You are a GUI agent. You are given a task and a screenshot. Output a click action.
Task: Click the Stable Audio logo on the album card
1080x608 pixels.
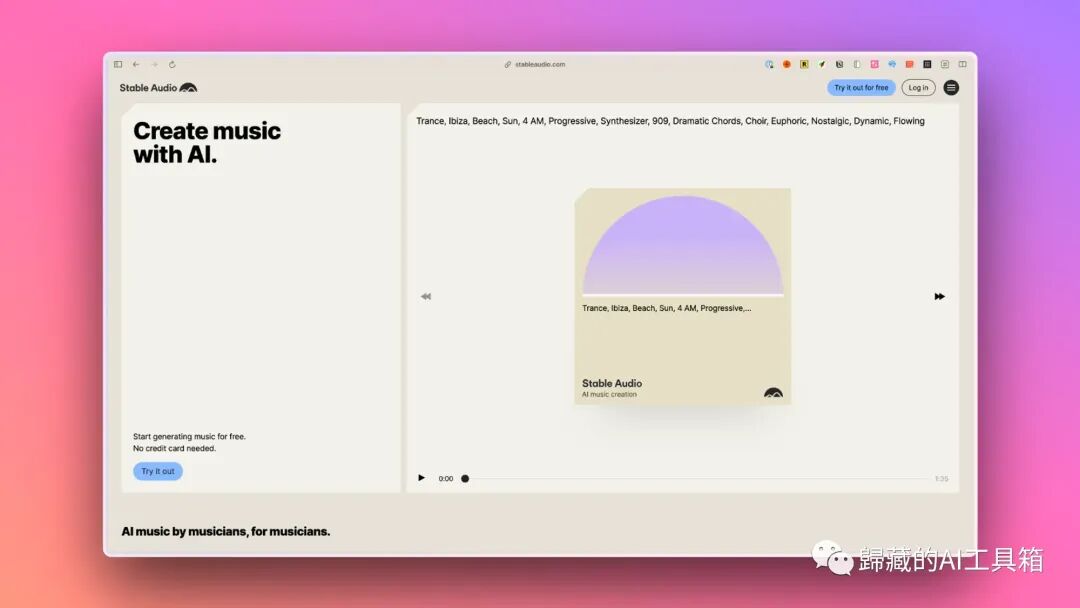pyautogui.click(x=773, y=392)
